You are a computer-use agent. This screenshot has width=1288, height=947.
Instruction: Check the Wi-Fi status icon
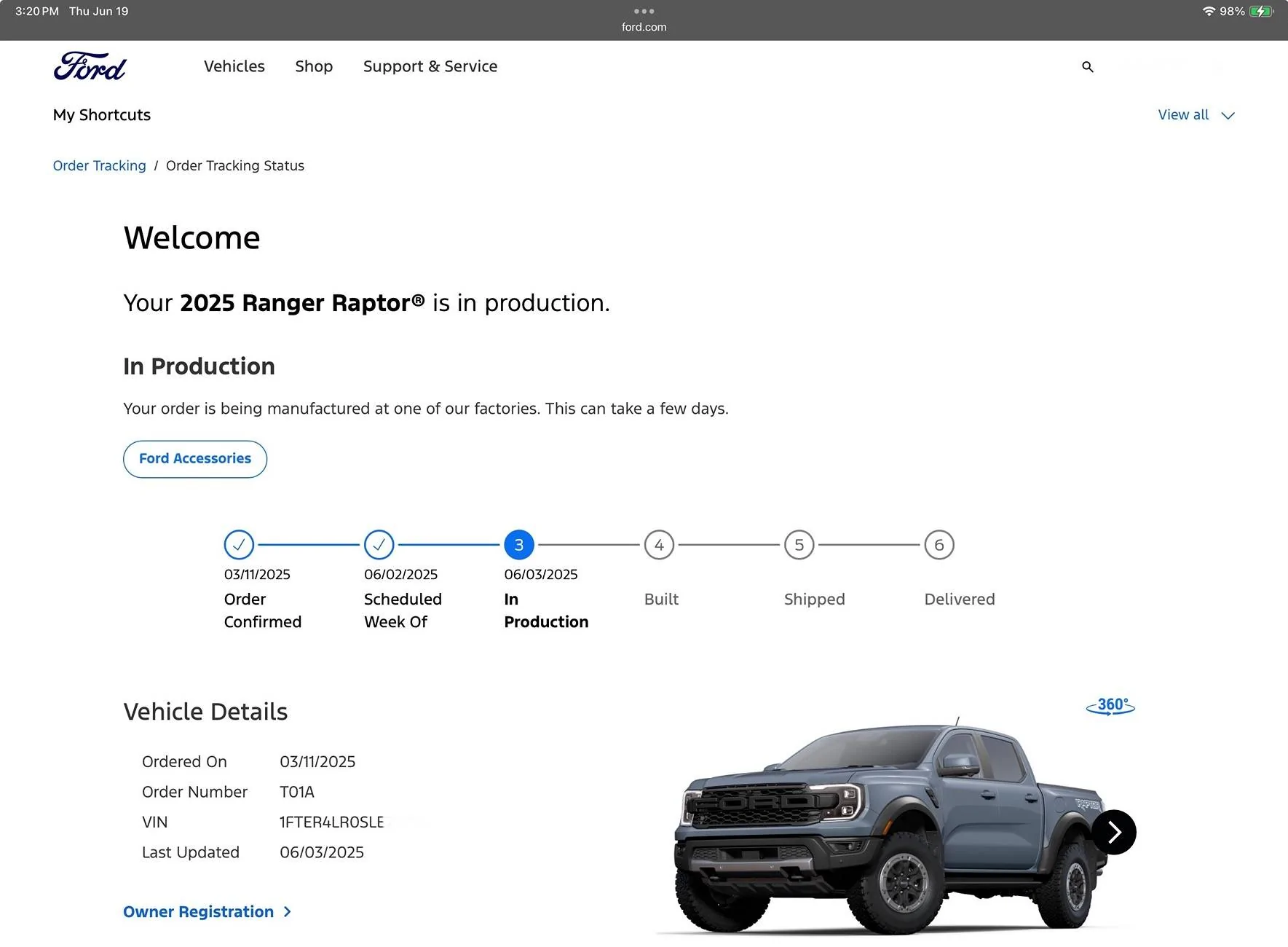pos(1209,11)
